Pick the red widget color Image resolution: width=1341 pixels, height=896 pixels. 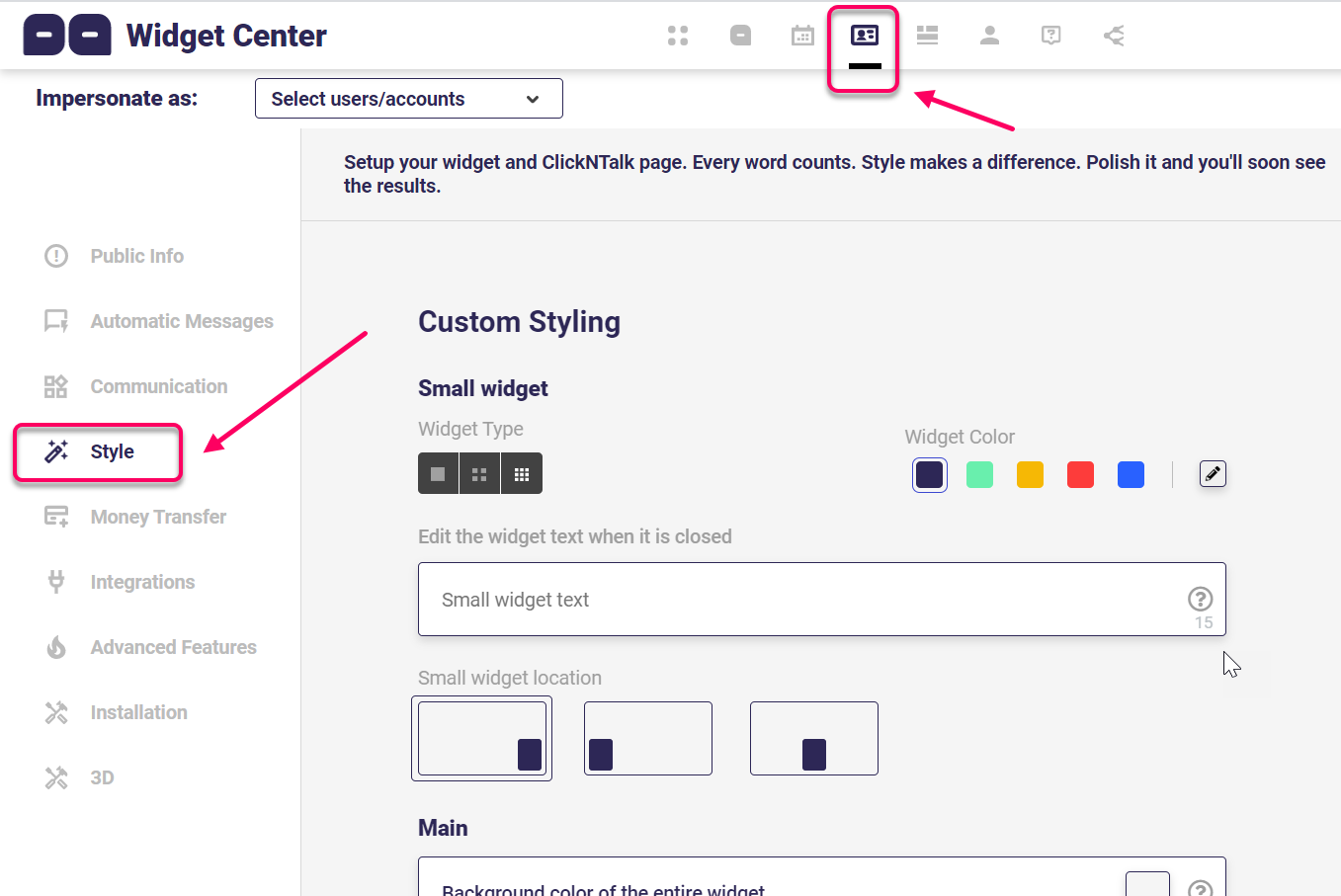point(1080,474)
